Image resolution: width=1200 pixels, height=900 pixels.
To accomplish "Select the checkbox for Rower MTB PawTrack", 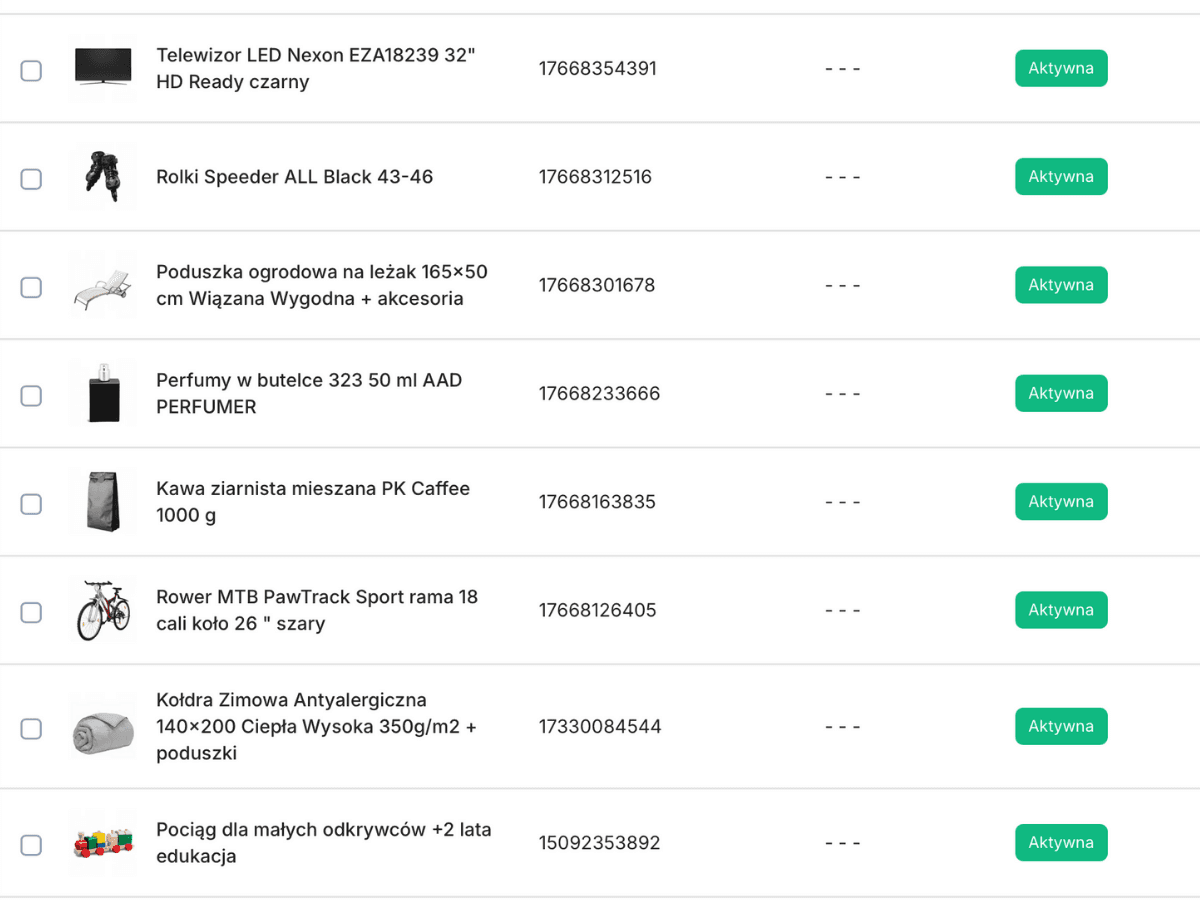I will point(31,610).
